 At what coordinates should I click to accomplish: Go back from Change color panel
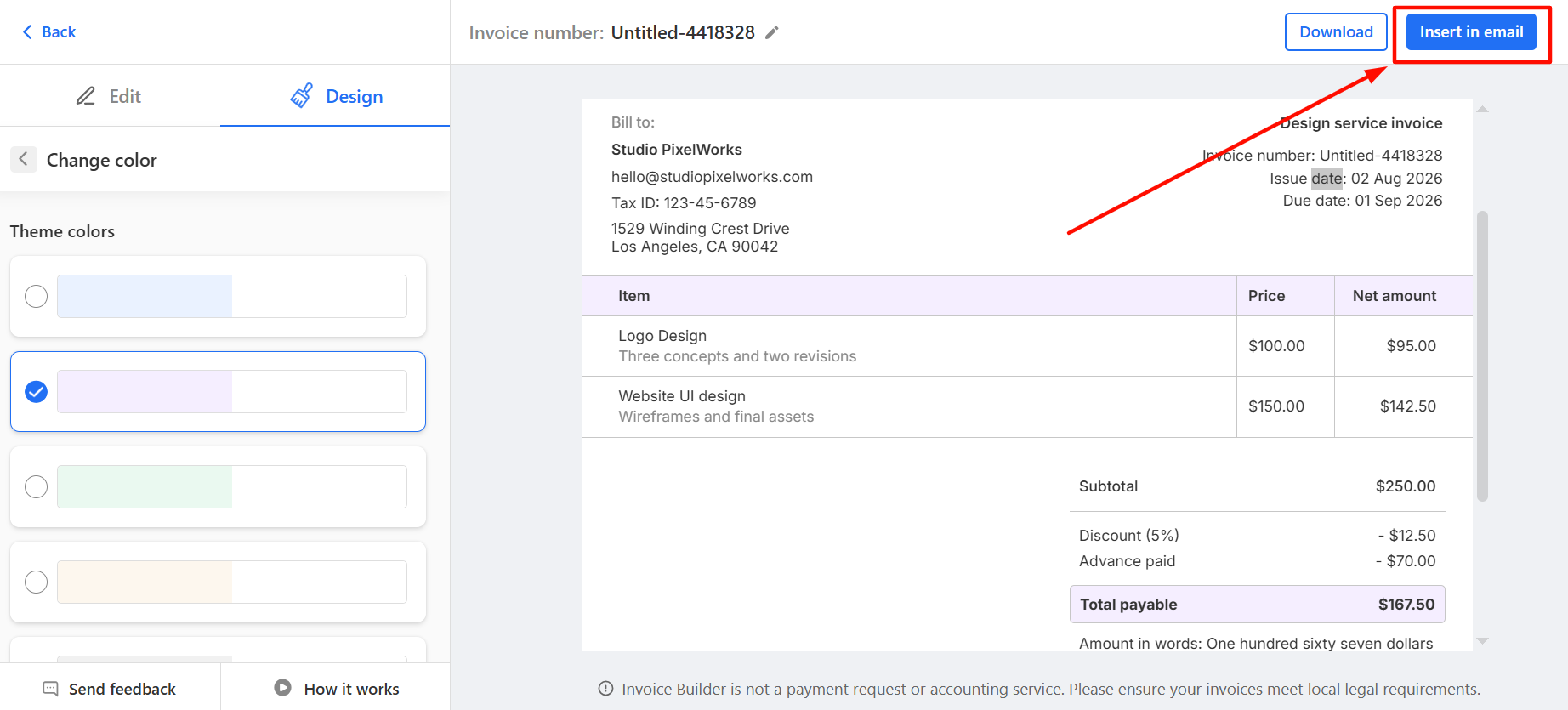tap(24, 159)
